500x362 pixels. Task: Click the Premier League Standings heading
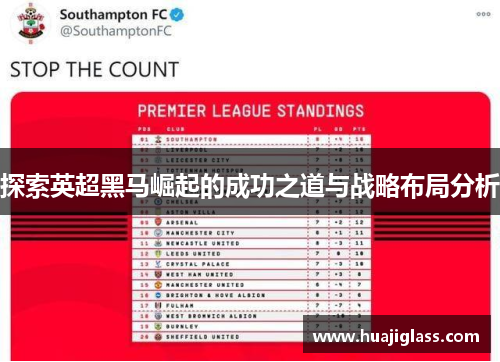point(251,111)
